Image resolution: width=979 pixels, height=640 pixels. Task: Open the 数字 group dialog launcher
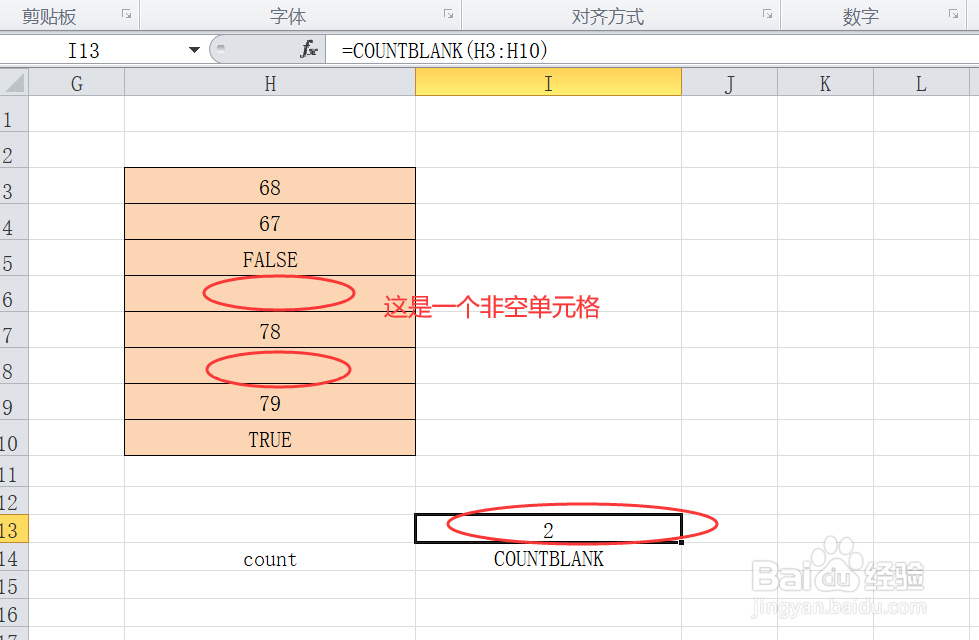951,13
